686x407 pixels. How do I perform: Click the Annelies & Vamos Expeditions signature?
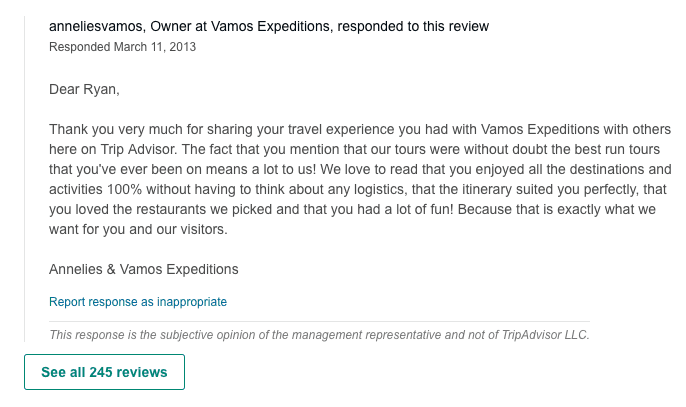[x=144, y=269]
